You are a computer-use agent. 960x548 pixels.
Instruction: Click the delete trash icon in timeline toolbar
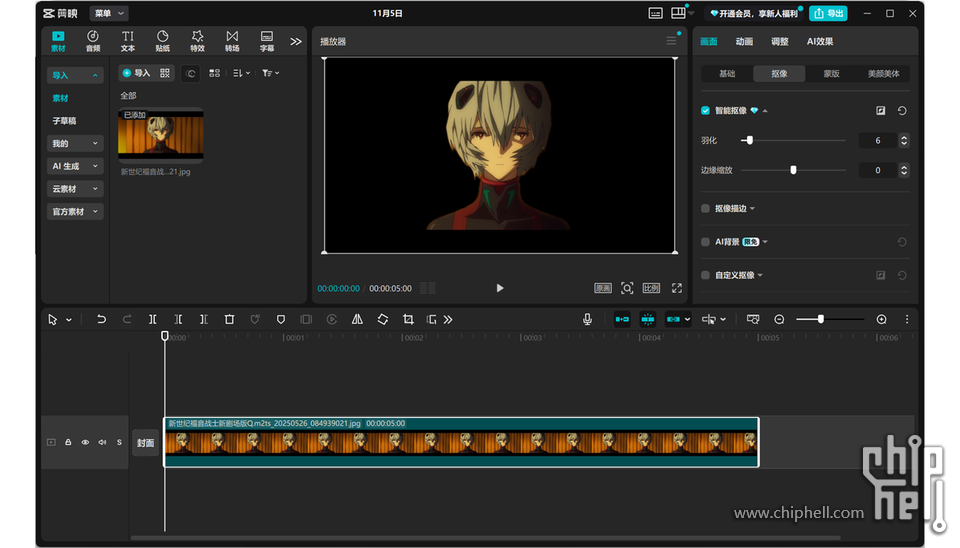pos(229,319)
